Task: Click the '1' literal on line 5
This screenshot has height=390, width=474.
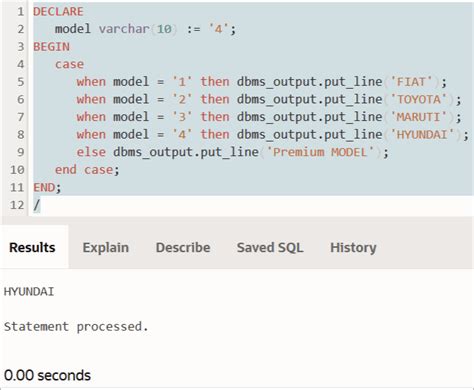Action: tap(182, 82)
